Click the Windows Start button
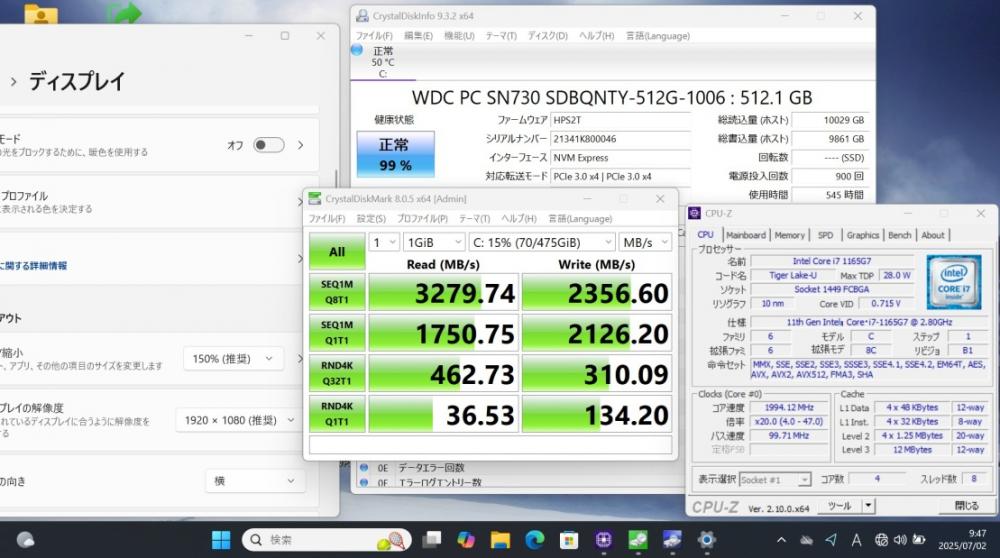Viewport: 1000px width, 558px height. pos(221,540)
